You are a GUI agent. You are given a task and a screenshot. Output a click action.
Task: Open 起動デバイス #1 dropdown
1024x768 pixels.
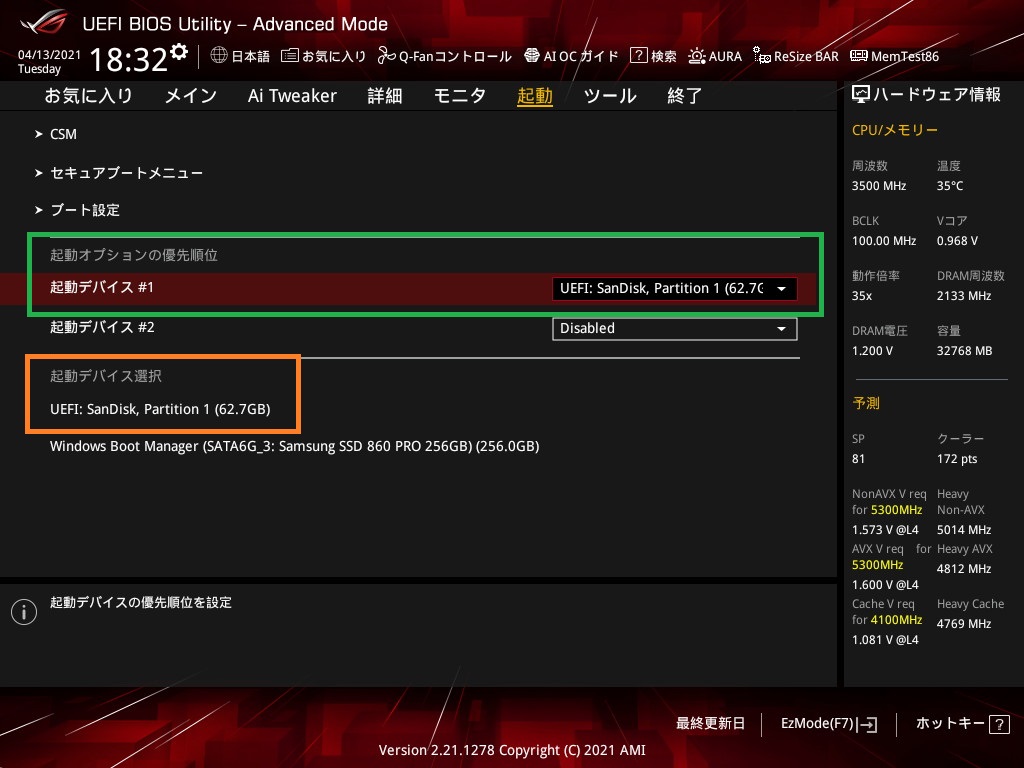click(x=675, y=289)
